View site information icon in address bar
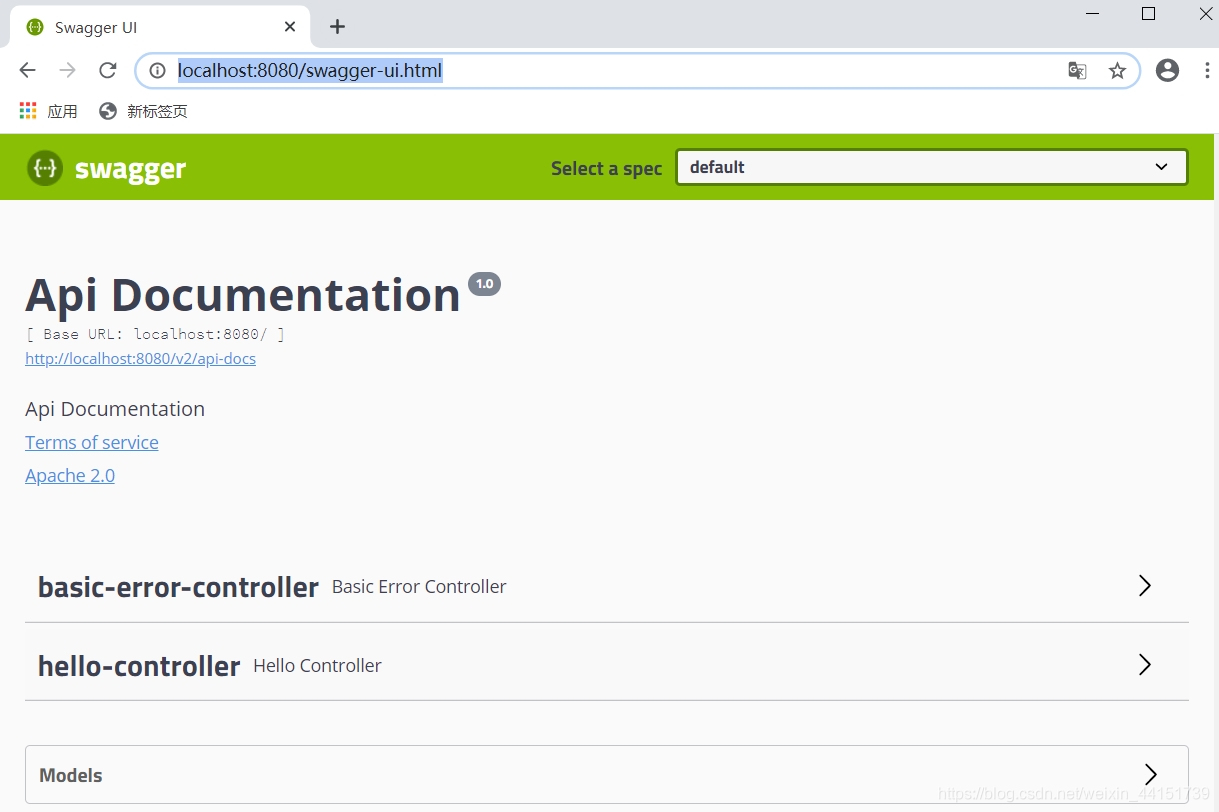This screenshot has width=1219, height=812. (x=157, y=70)
